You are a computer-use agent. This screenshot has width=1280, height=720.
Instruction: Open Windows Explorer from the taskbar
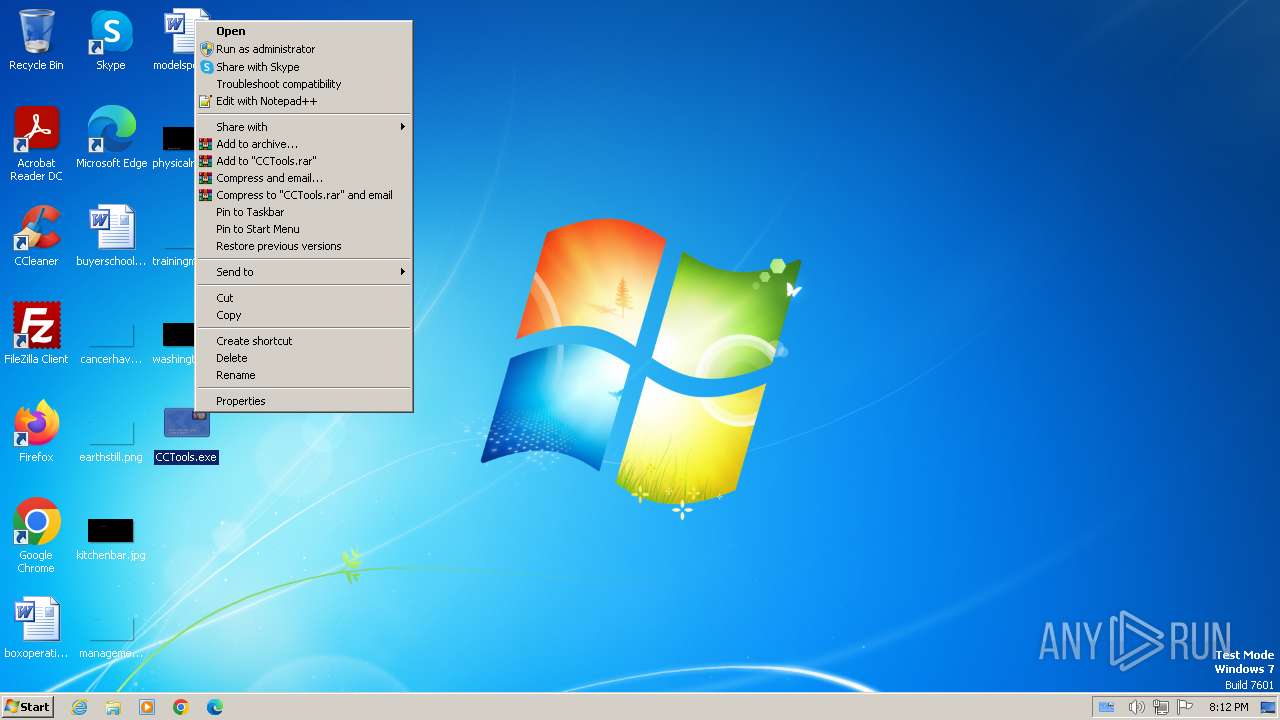click(113, 707)
